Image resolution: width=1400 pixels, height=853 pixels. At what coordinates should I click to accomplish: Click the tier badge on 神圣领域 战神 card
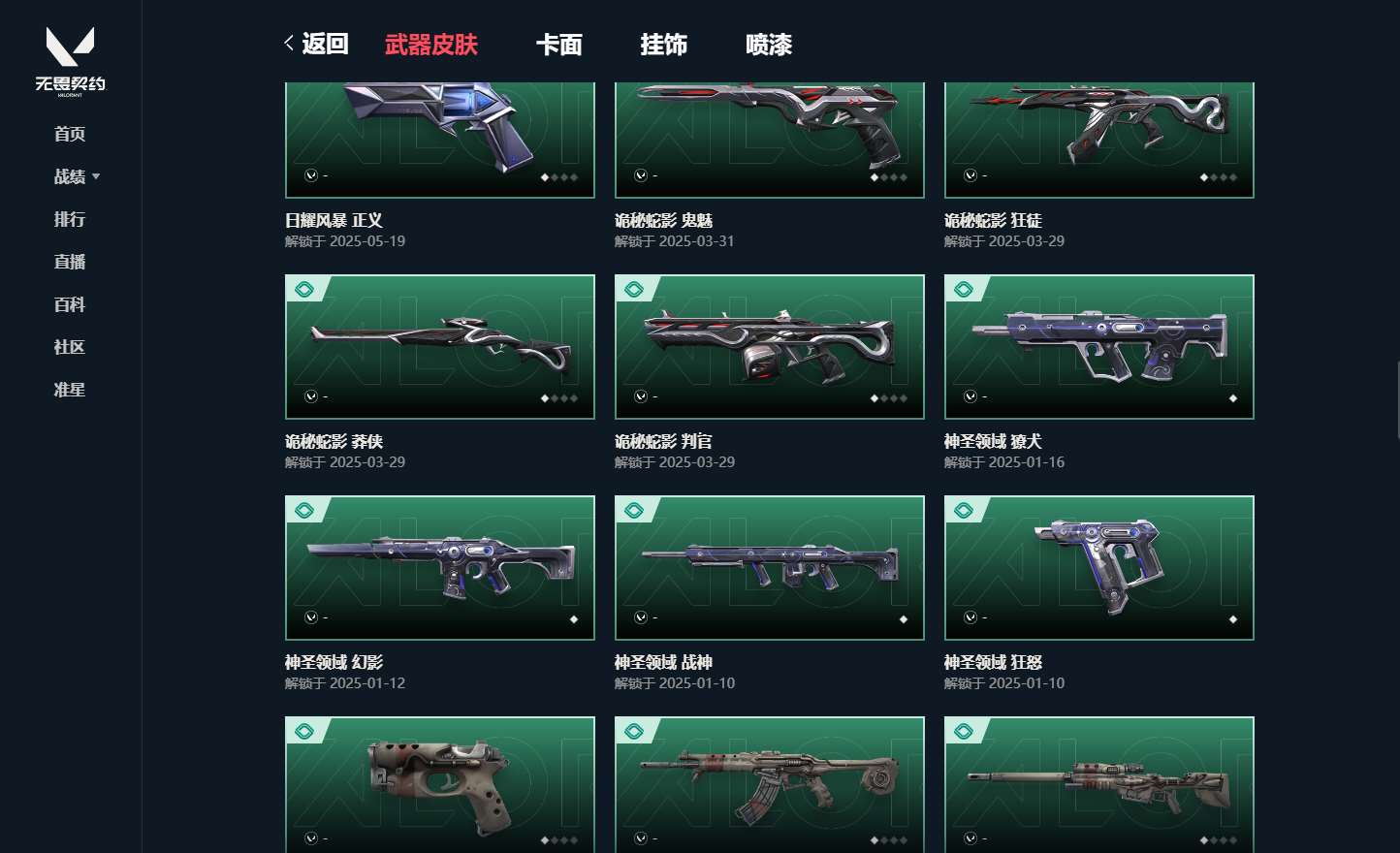click(633, 510)
